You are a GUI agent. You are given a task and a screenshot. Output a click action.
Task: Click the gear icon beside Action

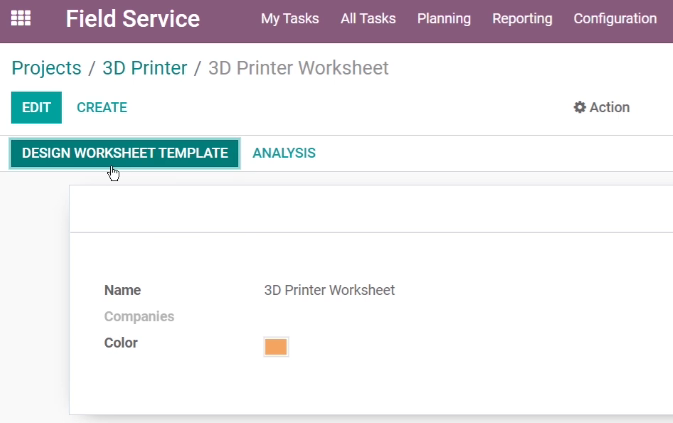[580, 107]
